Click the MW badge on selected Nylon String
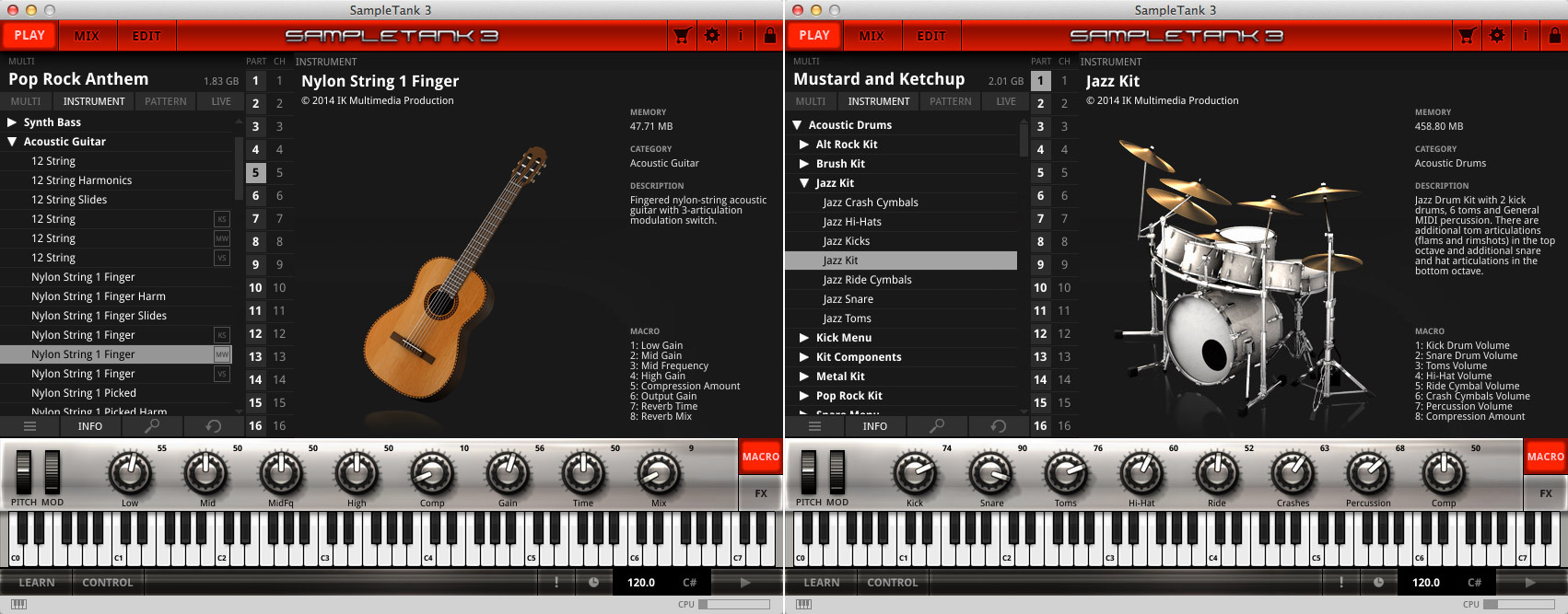Image resolution: width=1568 pixels, height=614 pixels. (x=222, y=354)
